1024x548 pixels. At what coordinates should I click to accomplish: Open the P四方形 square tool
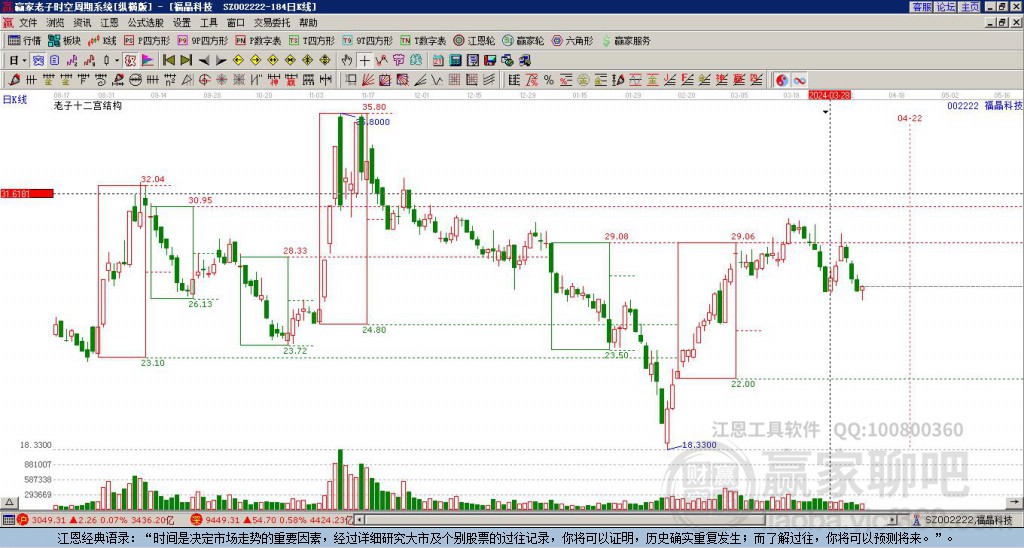147,40
